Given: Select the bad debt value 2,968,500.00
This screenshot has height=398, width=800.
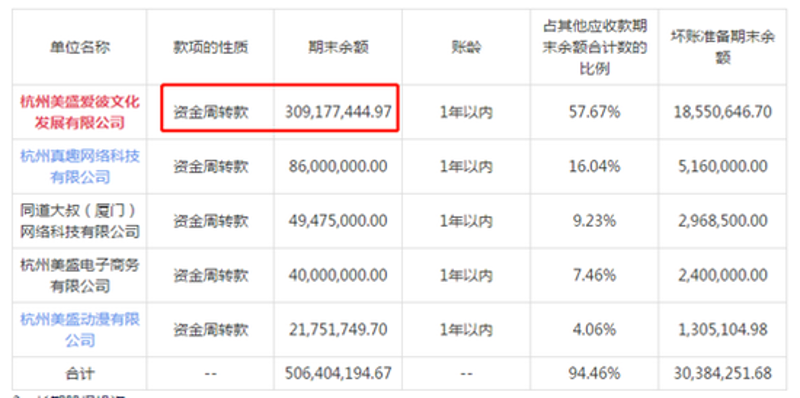Looking at the screenshot, I should pos(722,221).
